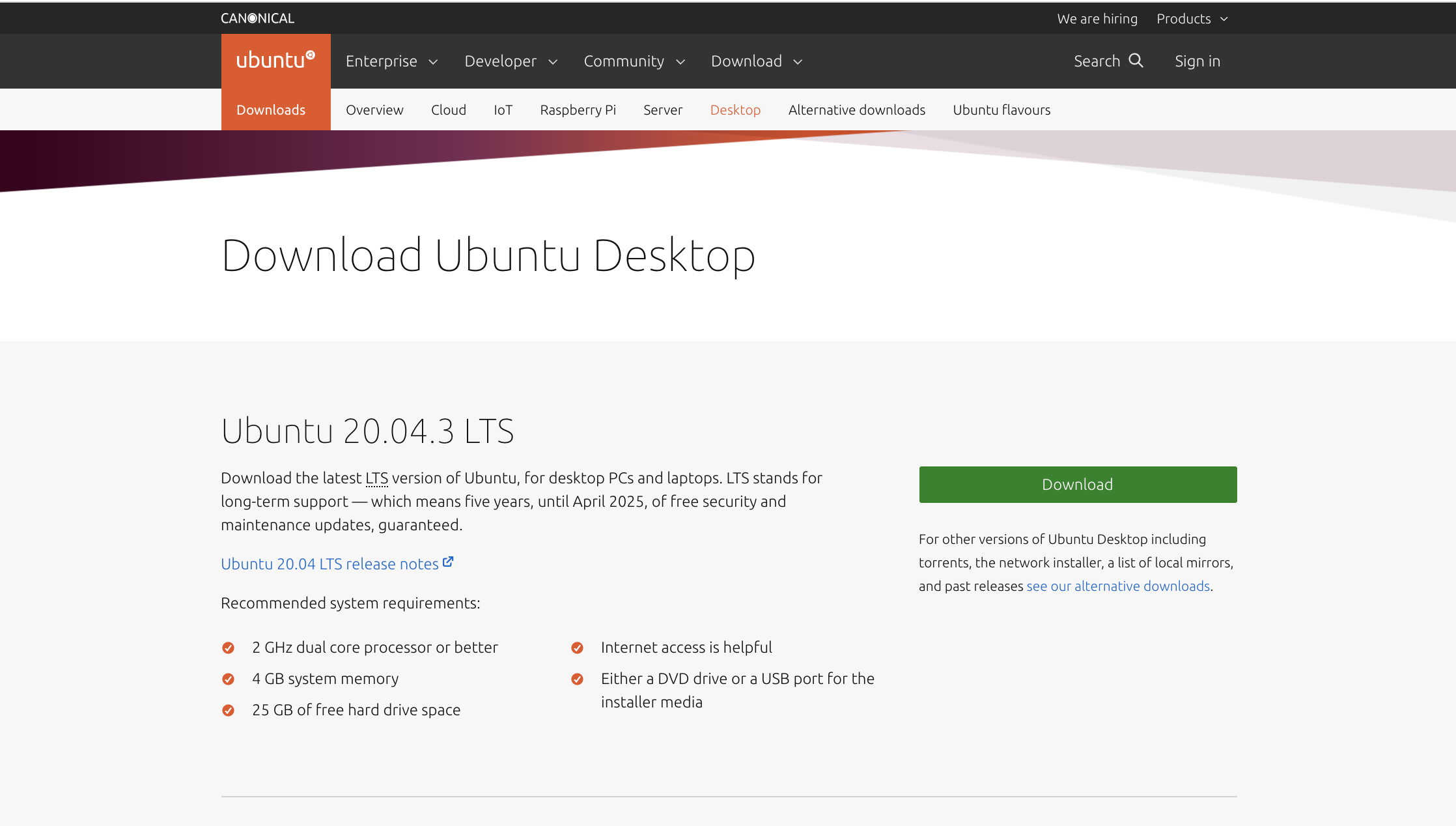Click the underlined LTS abbreviation
Screen dimensions: 1456x826
(376, 477)
